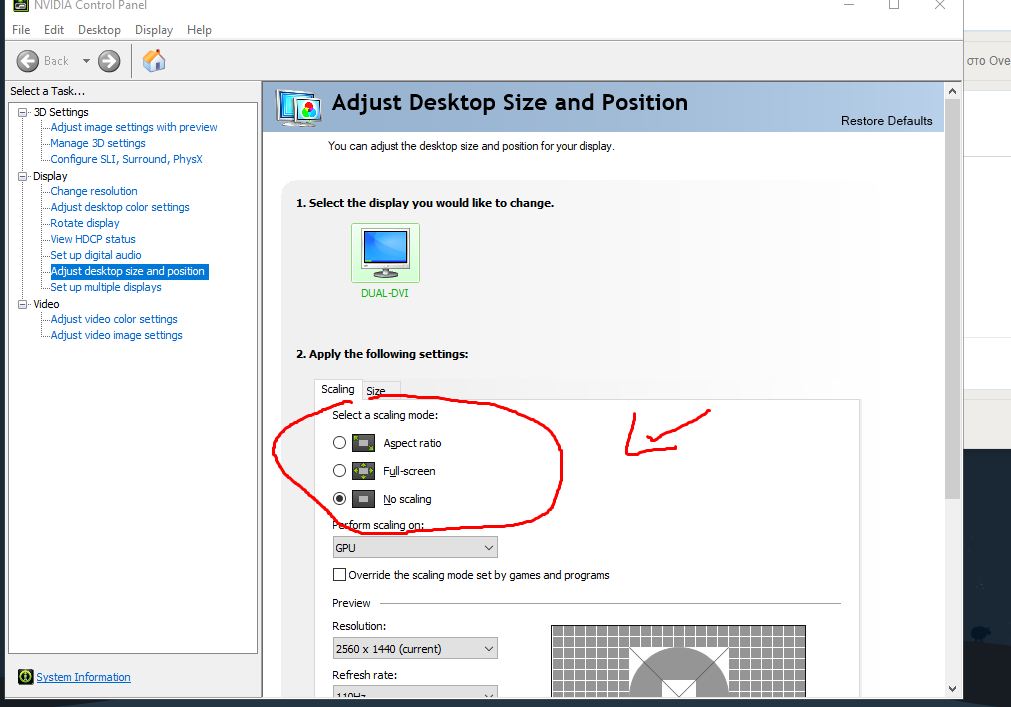The image size is (1011, 707).
Task: Click the System Information icon
Action: click(x=26, y=677)
